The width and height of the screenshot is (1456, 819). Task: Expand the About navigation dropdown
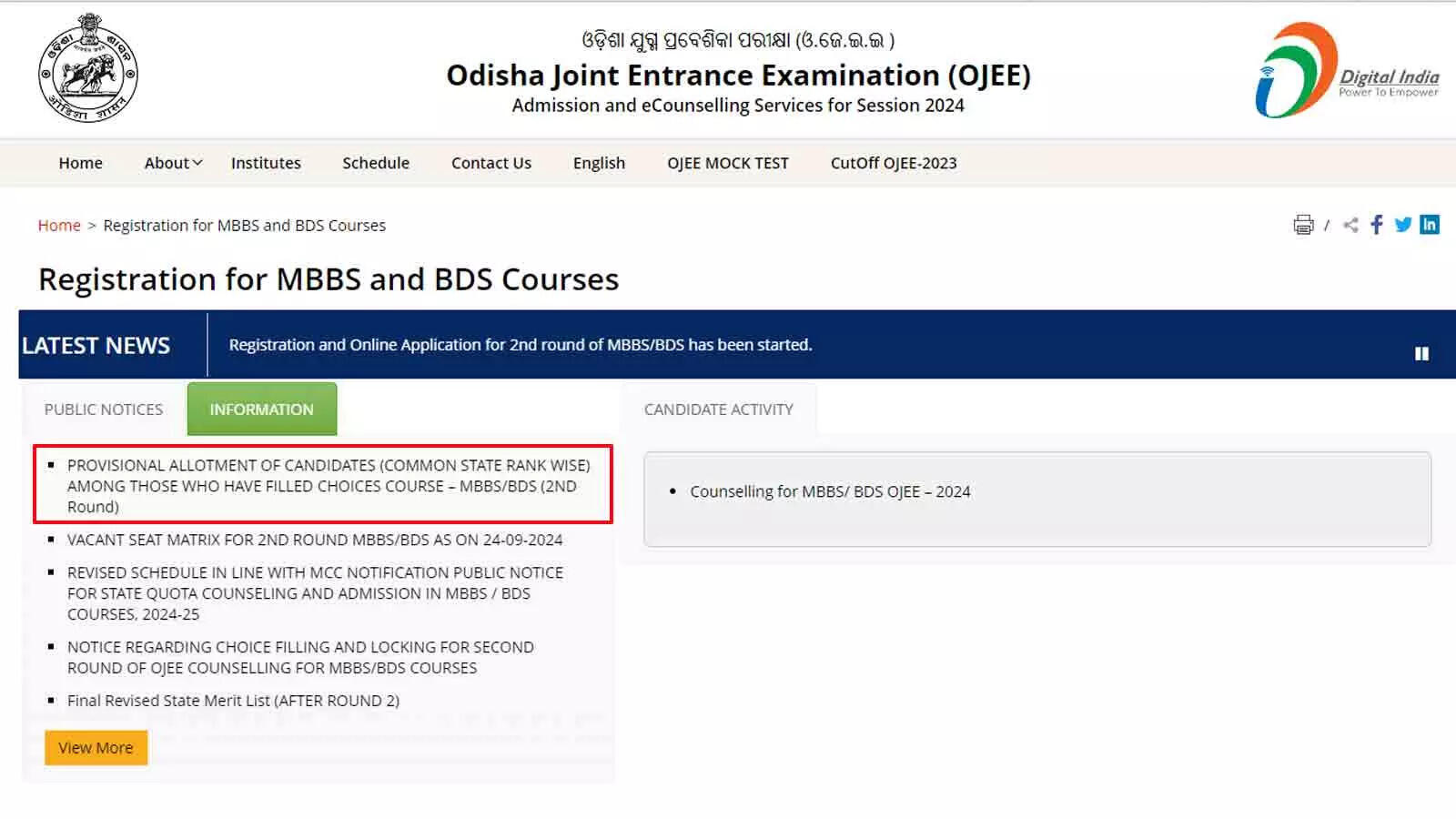coord(171,163)
